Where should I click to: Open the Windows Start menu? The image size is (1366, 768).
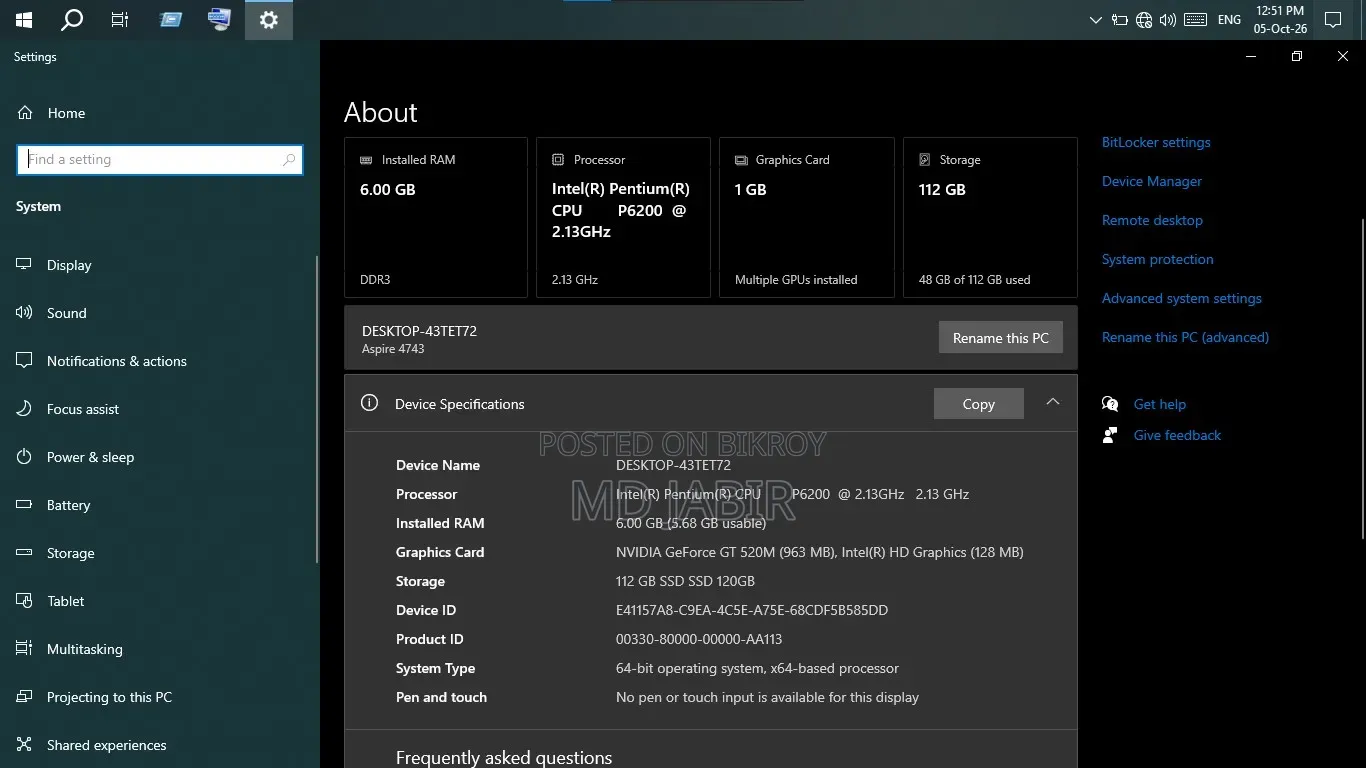tap(24, 19)
